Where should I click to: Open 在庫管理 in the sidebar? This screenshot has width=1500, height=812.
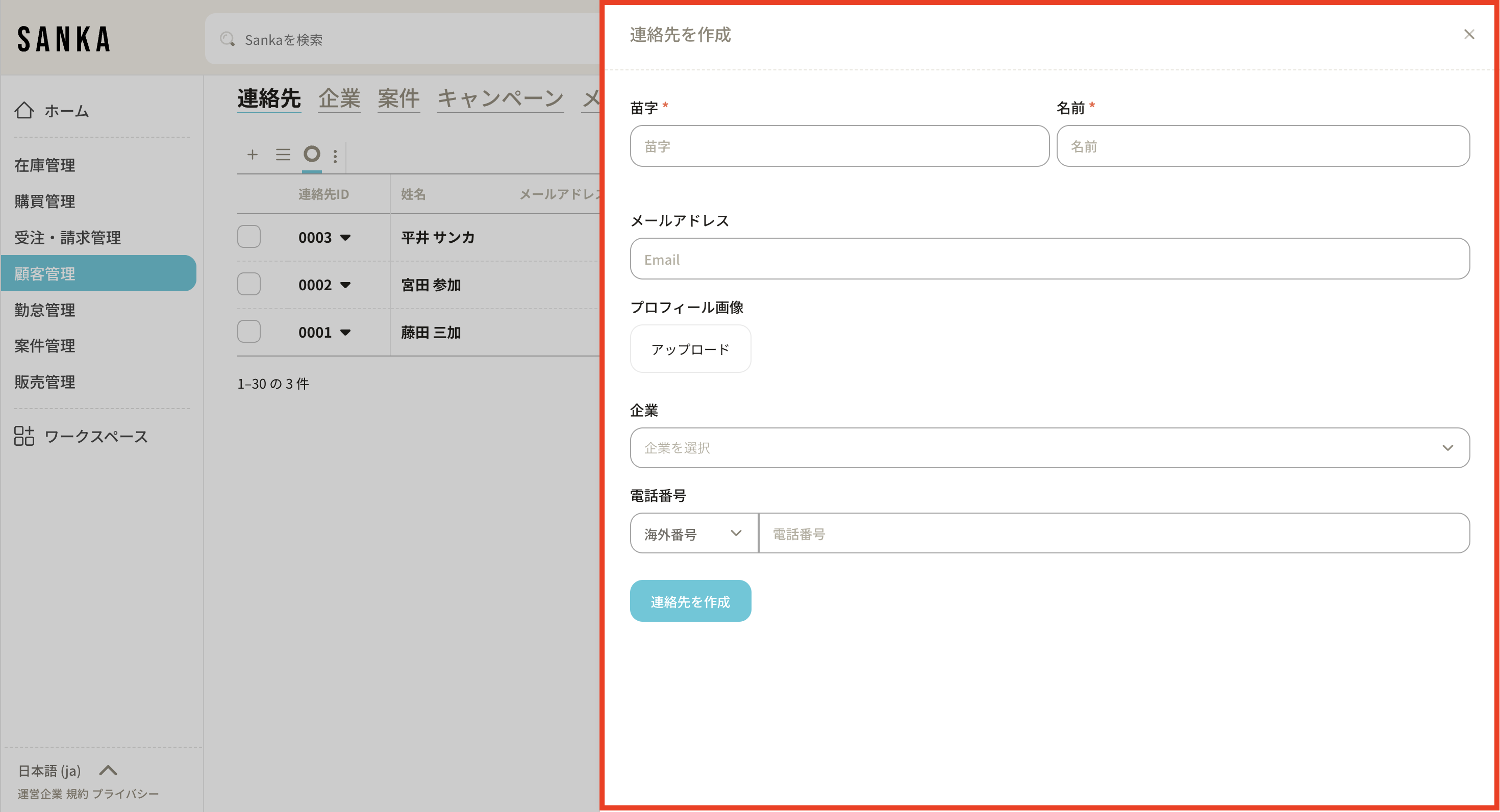[45, 165]
